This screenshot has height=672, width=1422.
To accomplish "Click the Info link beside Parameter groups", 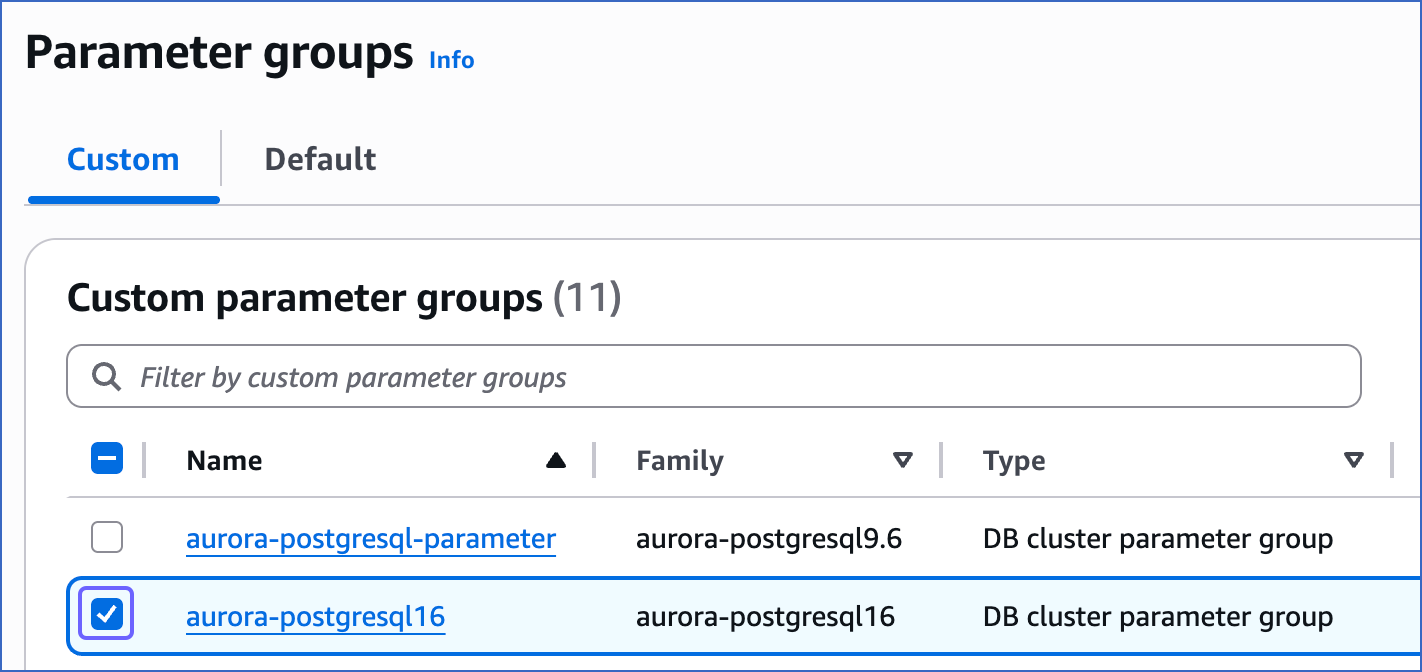I will [x=451, y=60].
